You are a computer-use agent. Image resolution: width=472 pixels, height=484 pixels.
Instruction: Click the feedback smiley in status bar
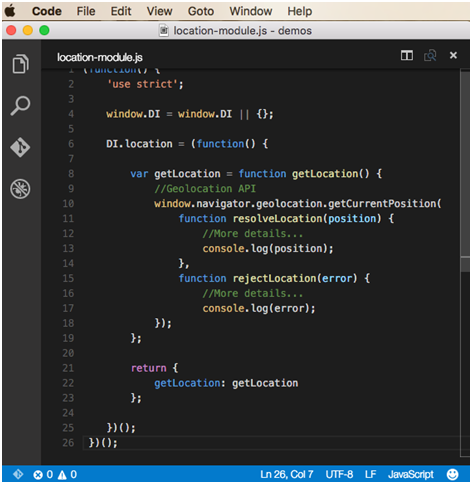click(x=452, y=474)
